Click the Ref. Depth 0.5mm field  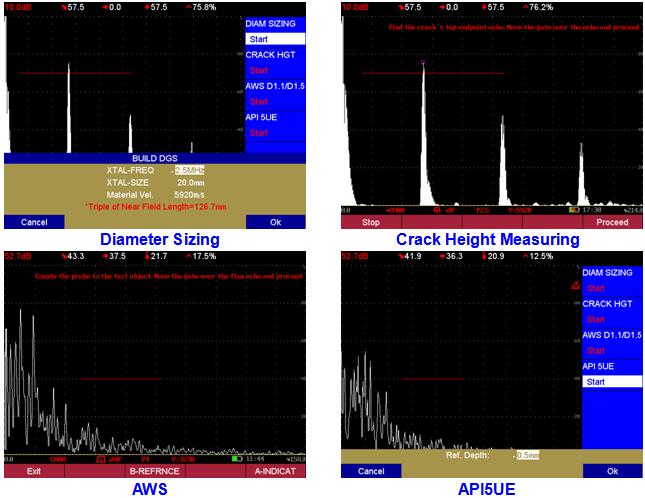(528, 455)
